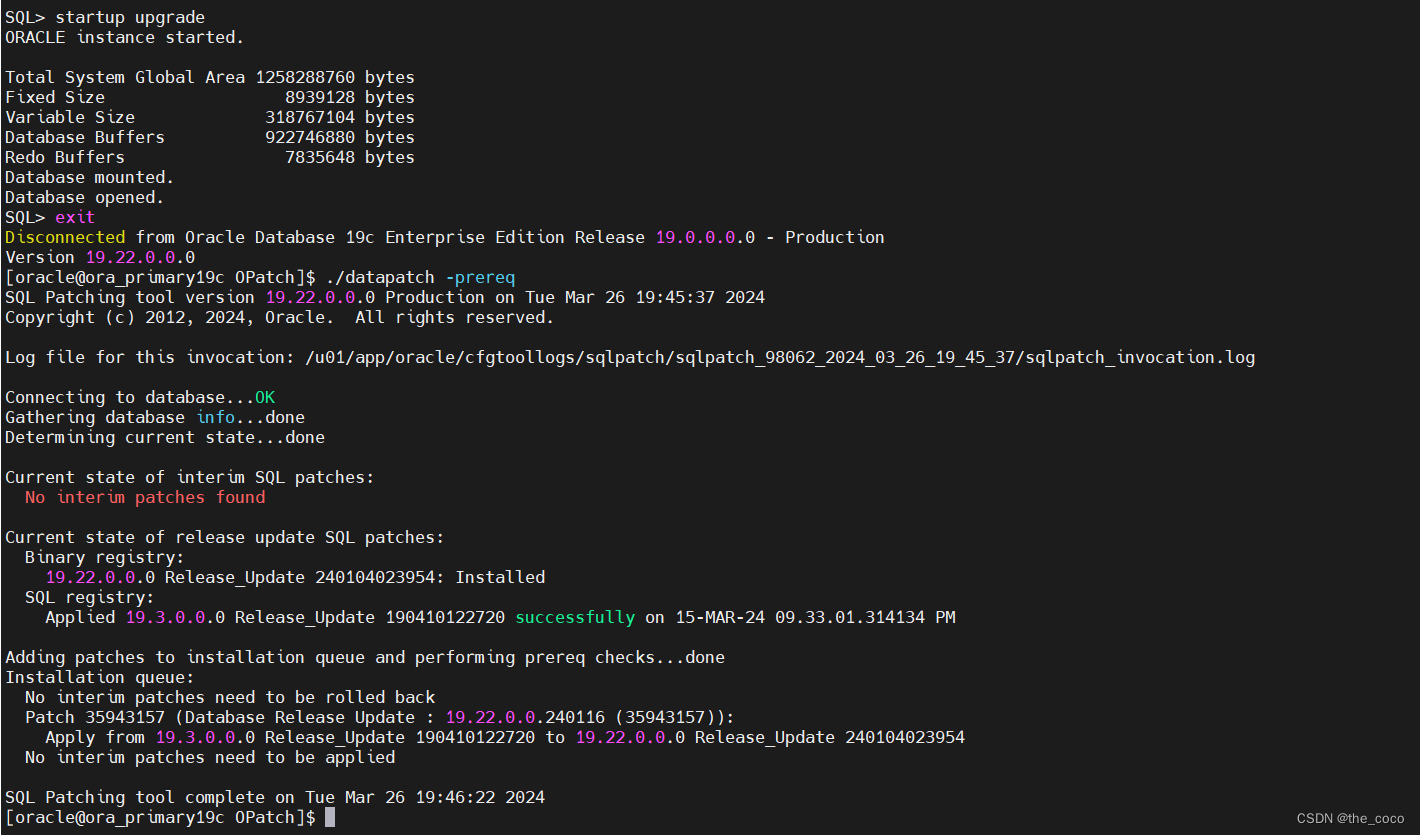Click 'Determining current state...done' line
This screenshot has height=835, width=1420.
165,437
